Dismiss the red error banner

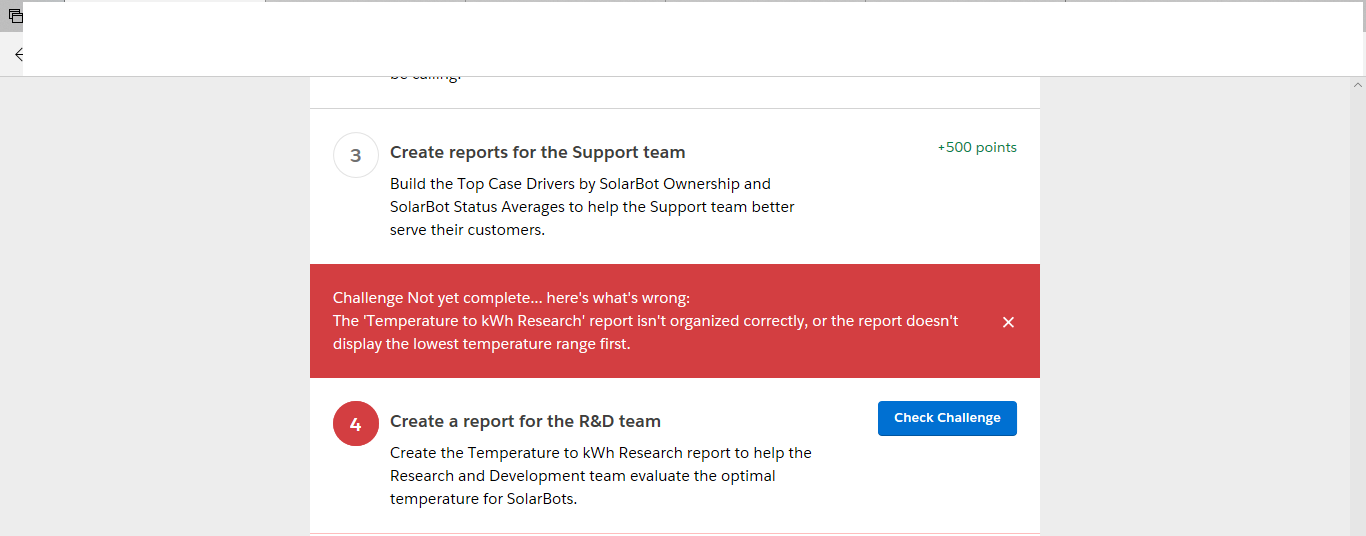(1008, 322)
